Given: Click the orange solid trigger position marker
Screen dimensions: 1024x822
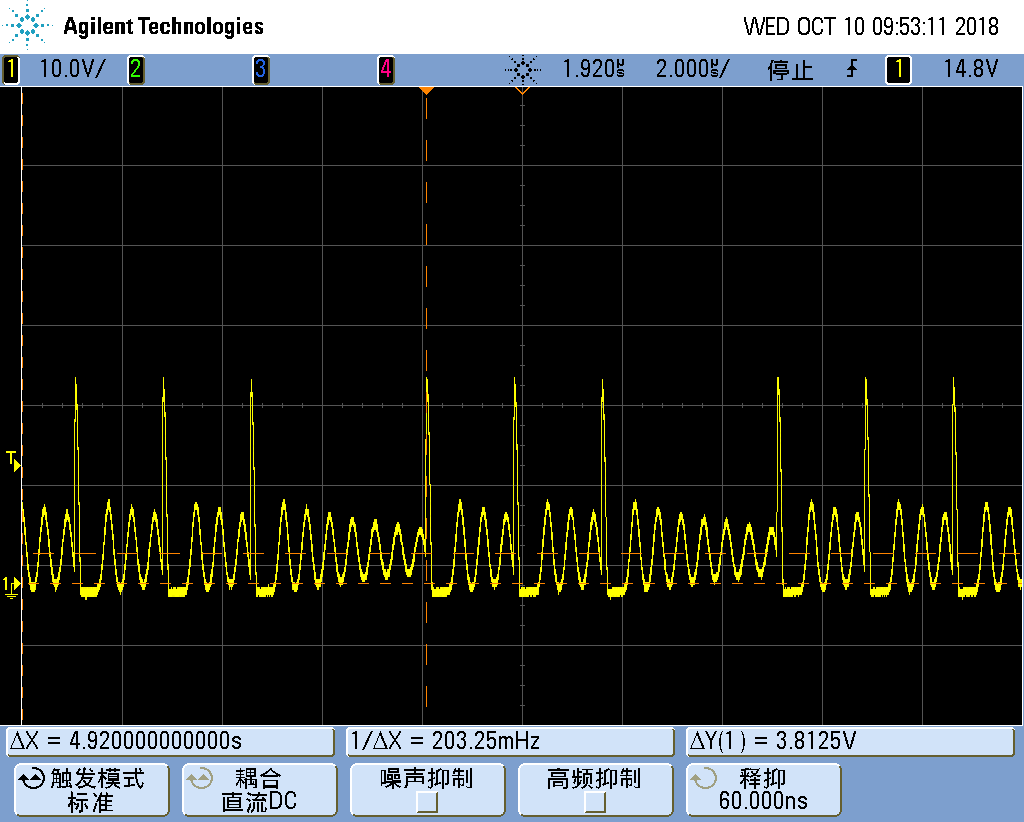Looking at the screenshot, I should click(x=426, y=90).
